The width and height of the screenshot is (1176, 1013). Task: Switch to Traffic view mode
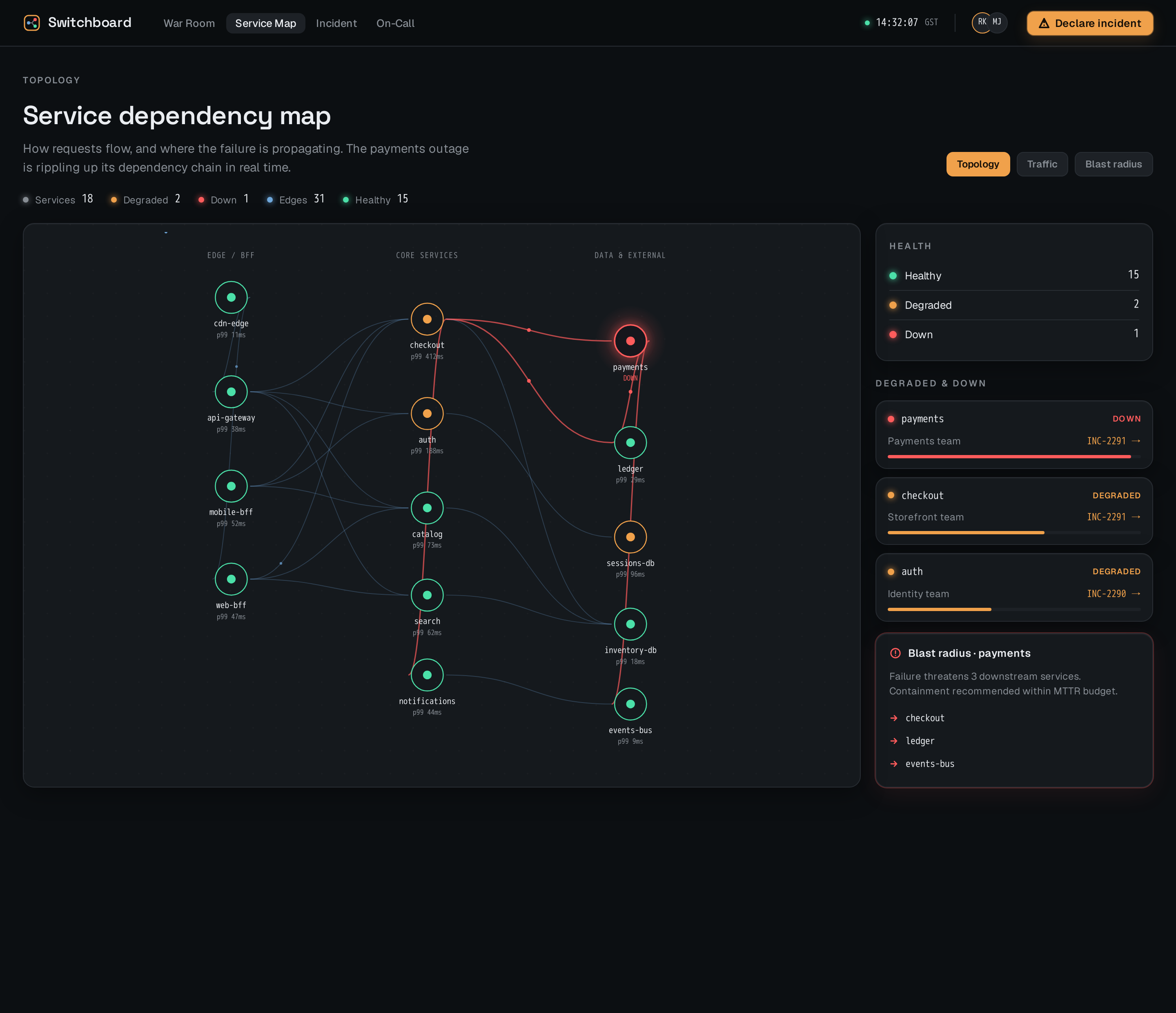coord(1042,164)
